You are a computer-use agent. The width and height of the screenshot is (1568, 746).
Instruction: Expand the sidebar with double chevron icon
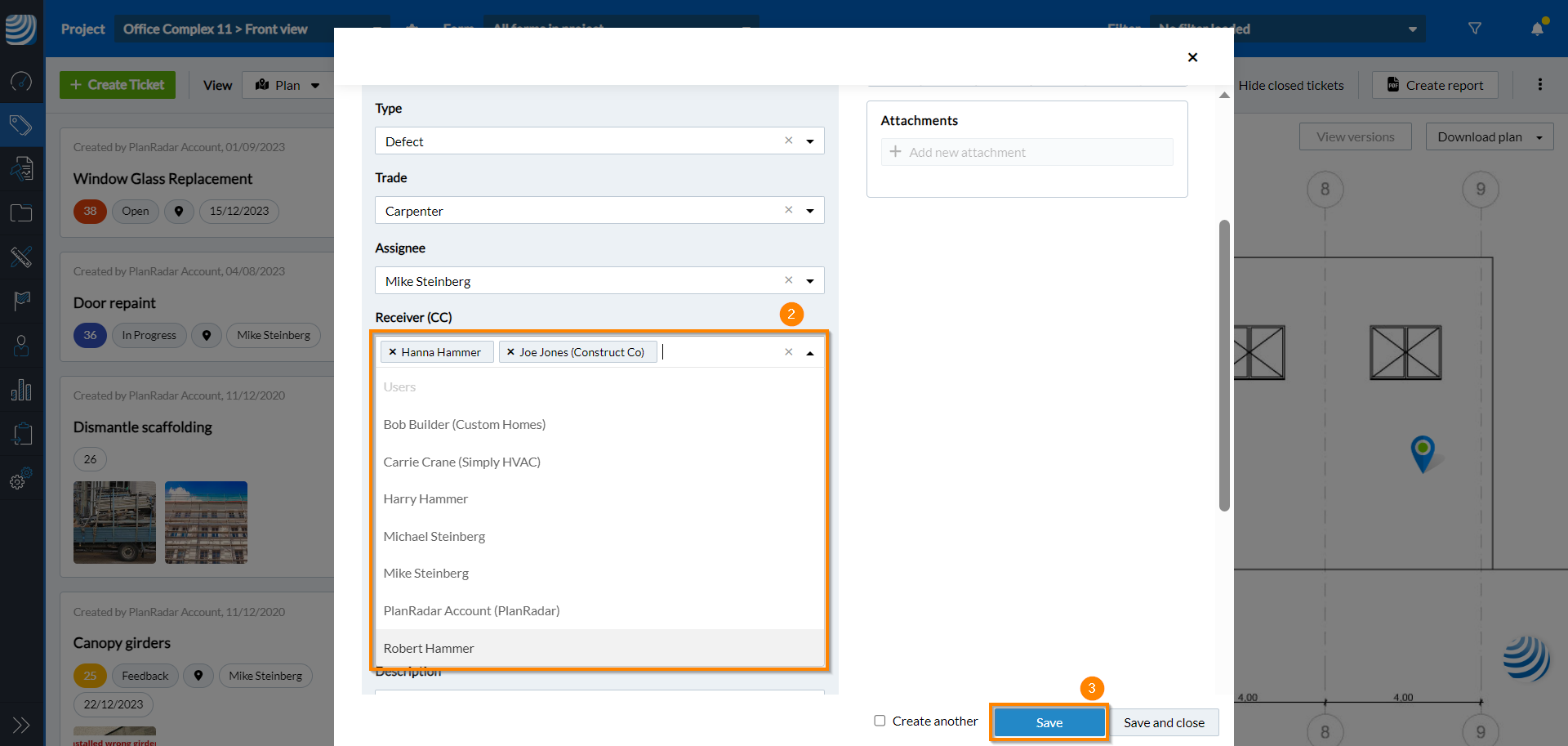[x=21, y=725]
